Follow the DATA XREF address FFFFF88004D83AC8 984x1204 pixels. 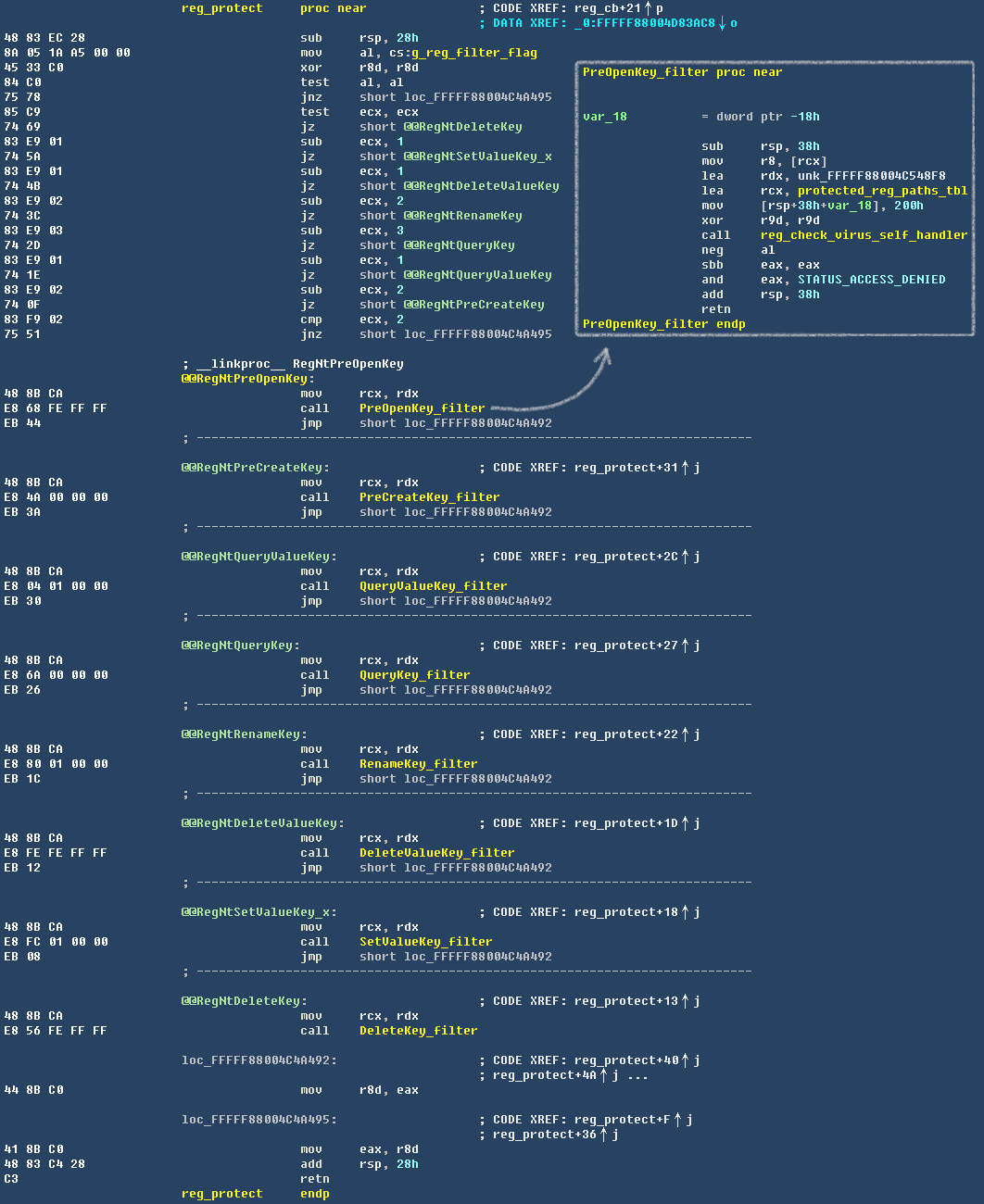645,23
